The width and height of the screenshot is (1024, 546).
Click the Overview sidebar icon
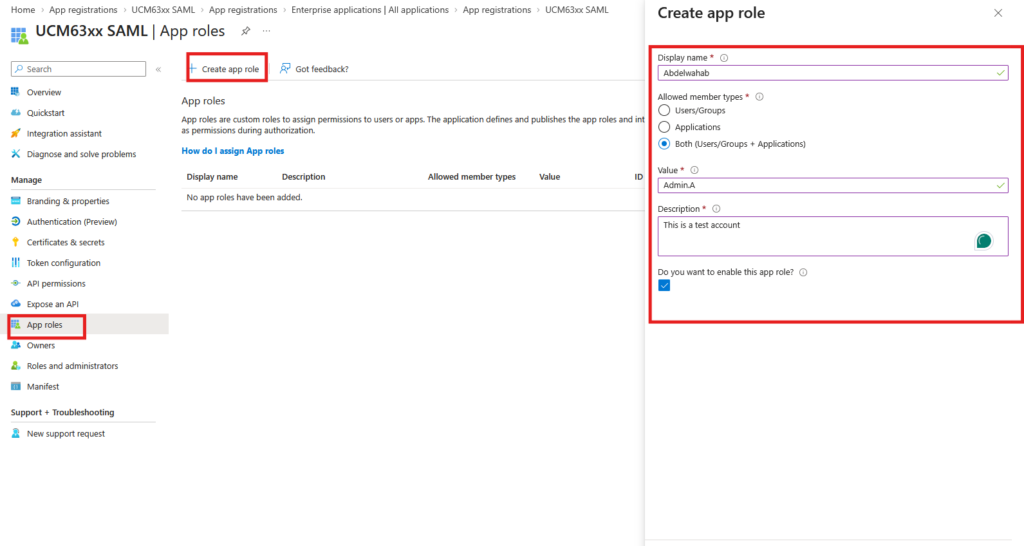tap(15, 92)
